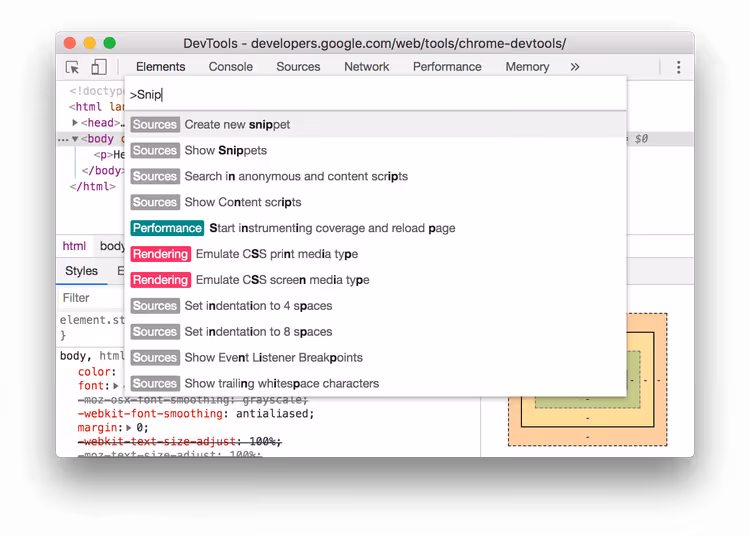Select the closing </html> tag line
The height and width of the screenshot is (537, 750).
(x=92, y=186)
